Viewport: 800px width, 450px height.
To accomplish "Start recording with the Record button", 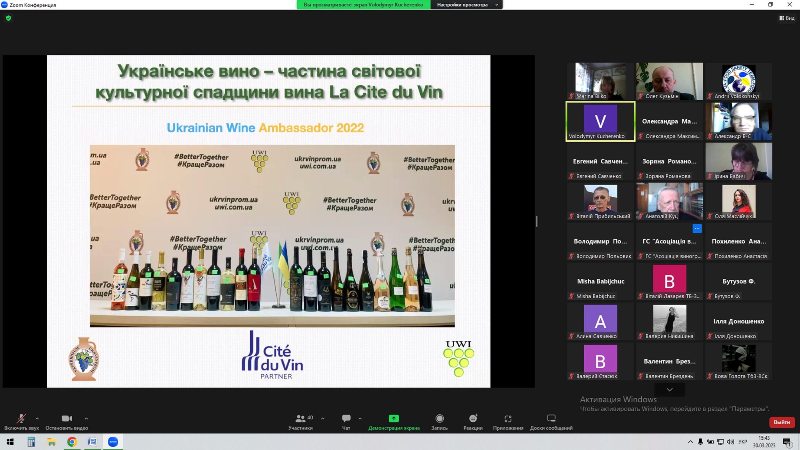I will 439,421.
